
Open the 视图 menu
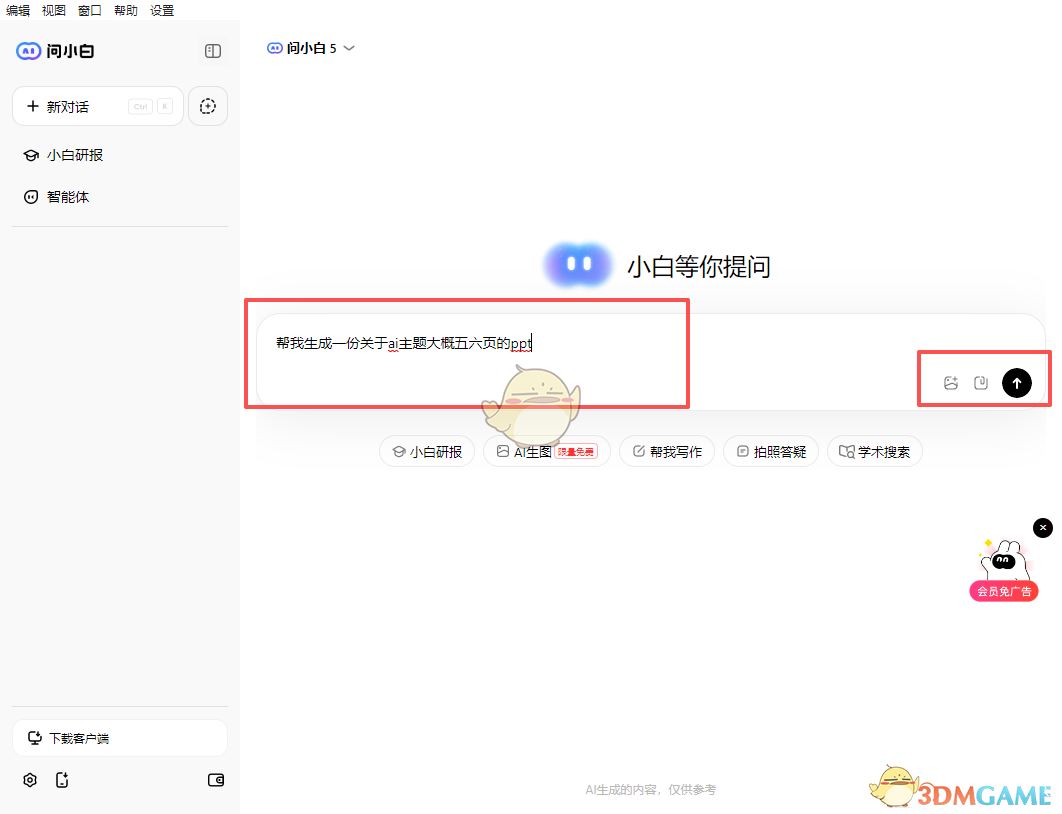[x=53, y=10]
